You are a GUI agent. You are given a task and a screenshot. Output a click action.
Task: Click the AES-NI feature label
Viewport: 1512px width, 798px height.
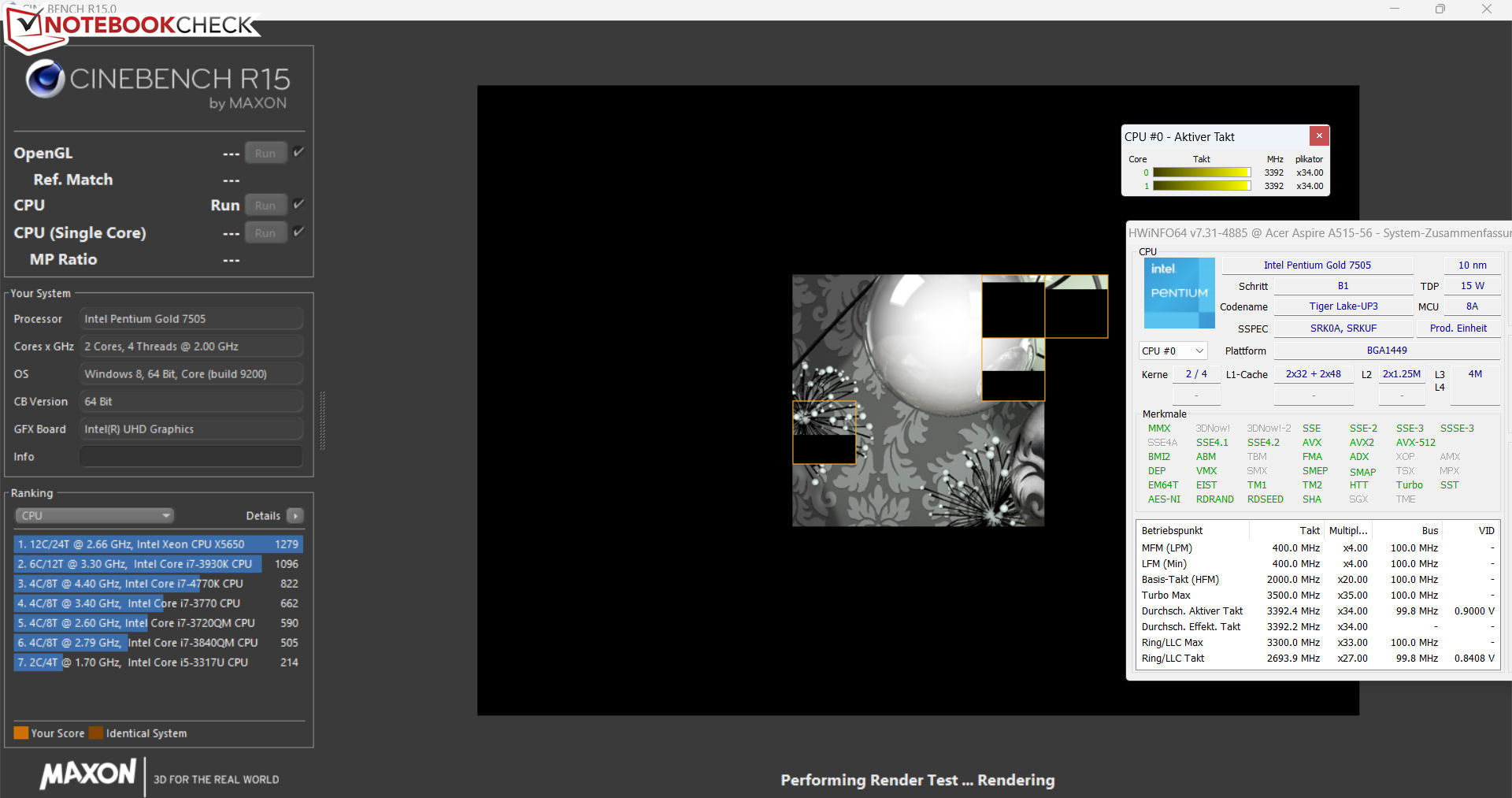click(x=1164, y=499)
